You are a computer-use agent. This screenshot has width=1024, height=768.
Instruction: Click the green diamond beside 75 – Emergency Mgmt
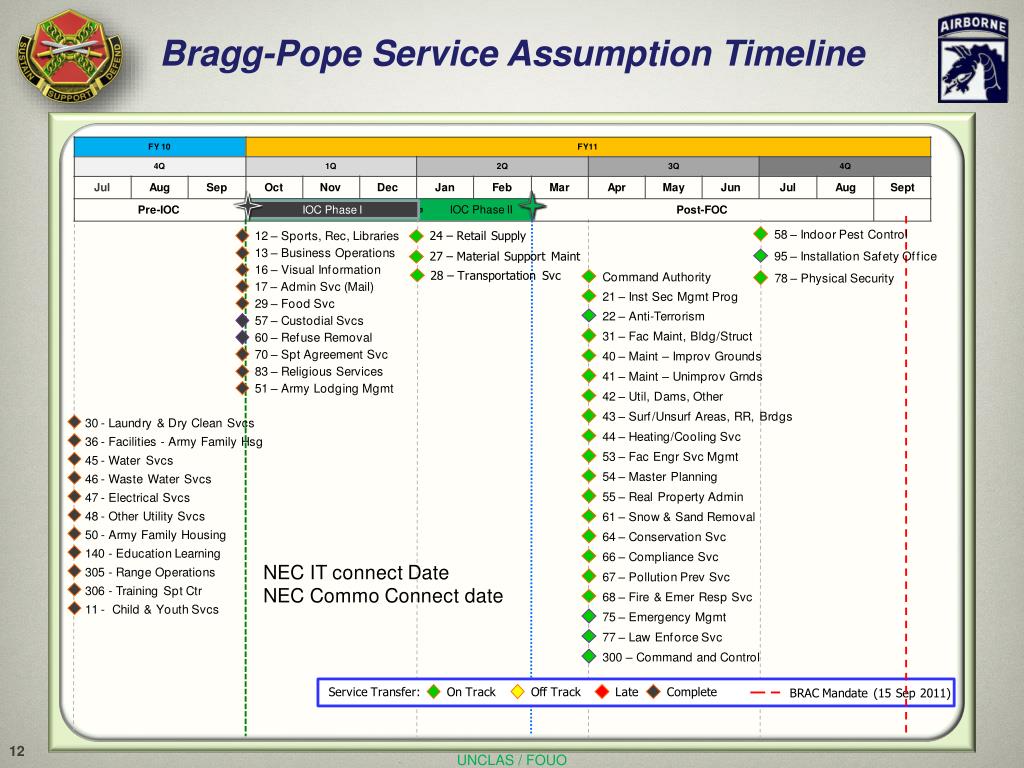point(589,616)
